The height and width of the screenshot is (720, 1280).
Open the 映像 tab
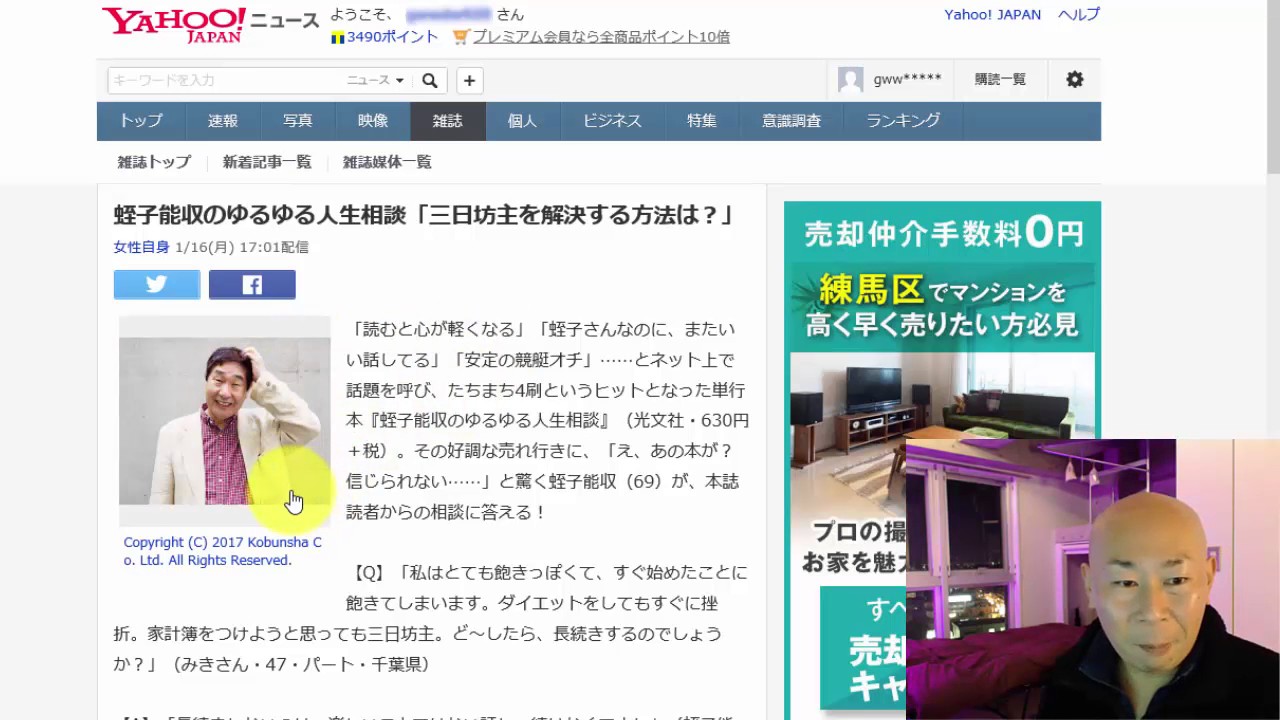tap(373, 121)
